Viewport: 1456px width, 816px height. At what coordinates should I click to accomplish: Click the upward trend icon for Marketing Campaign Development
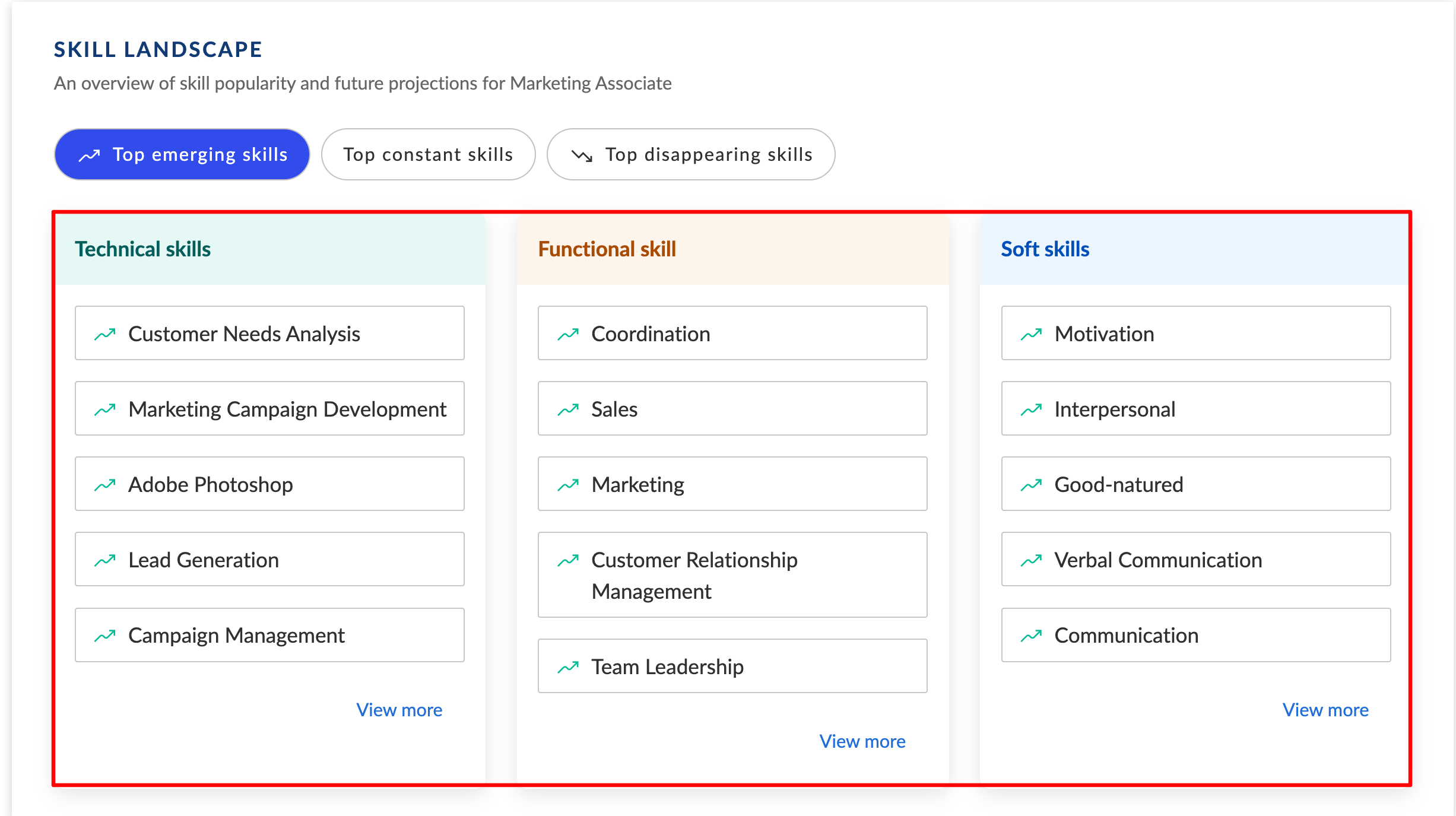(x=108, y=409)
